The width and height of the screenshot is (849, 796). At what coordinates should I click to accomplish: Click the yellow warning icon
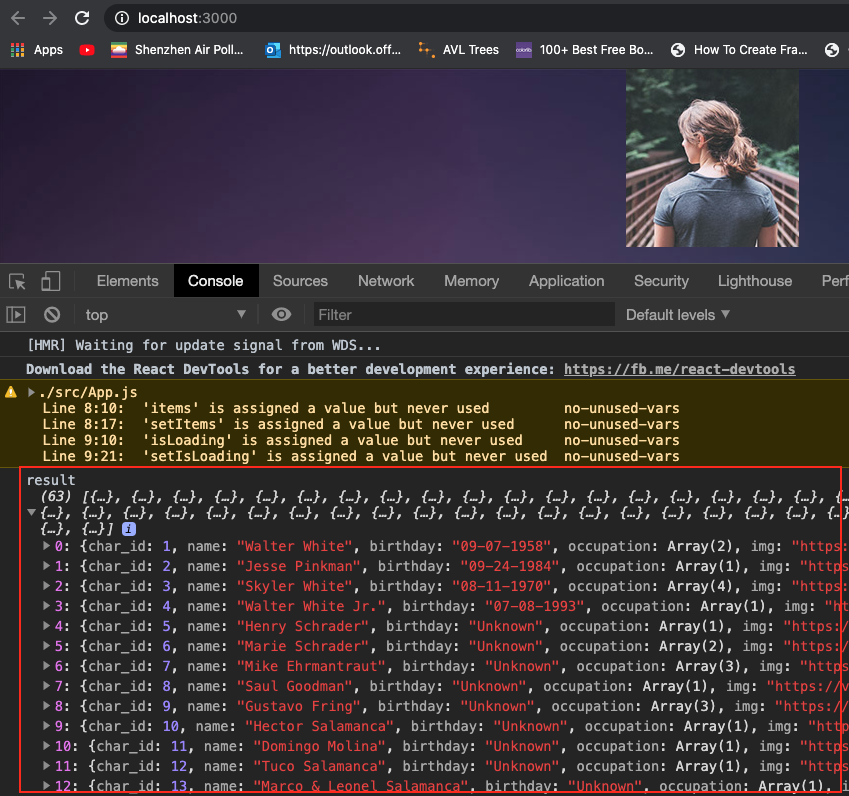11,392
